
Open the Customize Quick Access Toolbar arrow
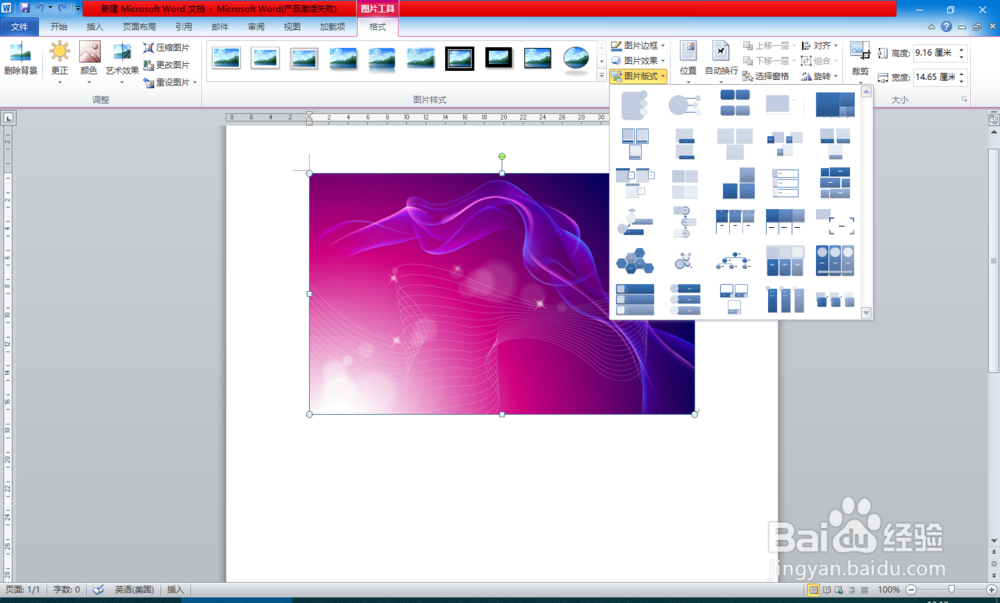(78, 8)
